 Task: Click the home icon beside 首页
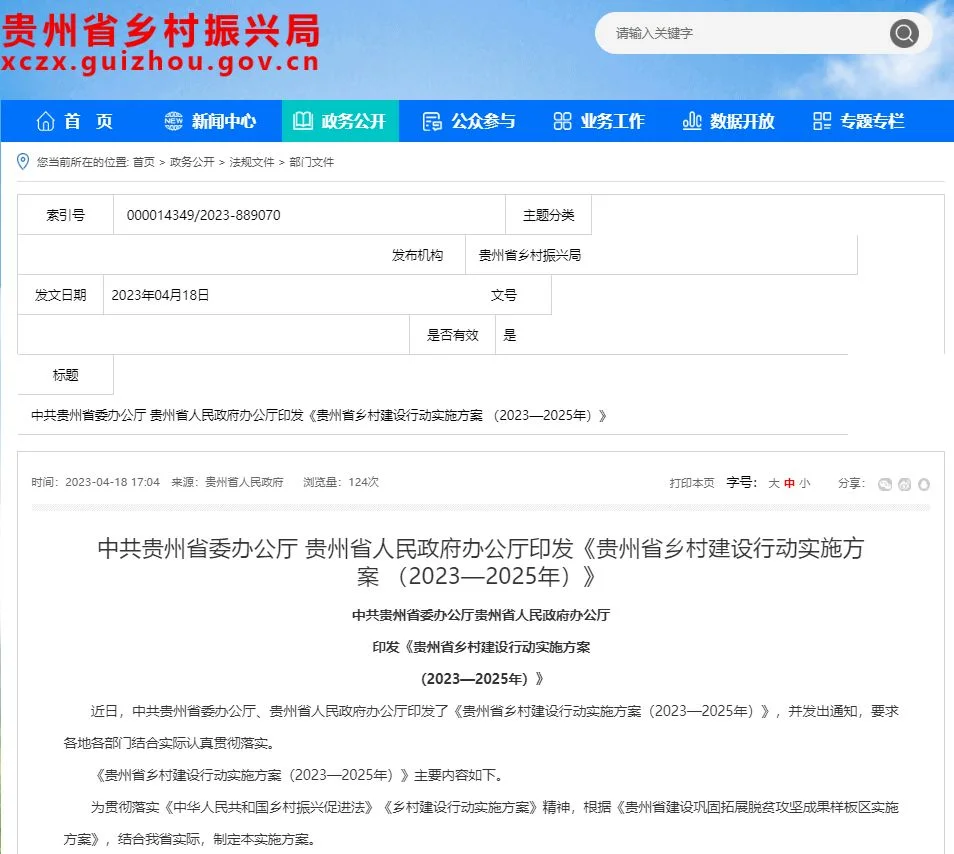point(45,121)
